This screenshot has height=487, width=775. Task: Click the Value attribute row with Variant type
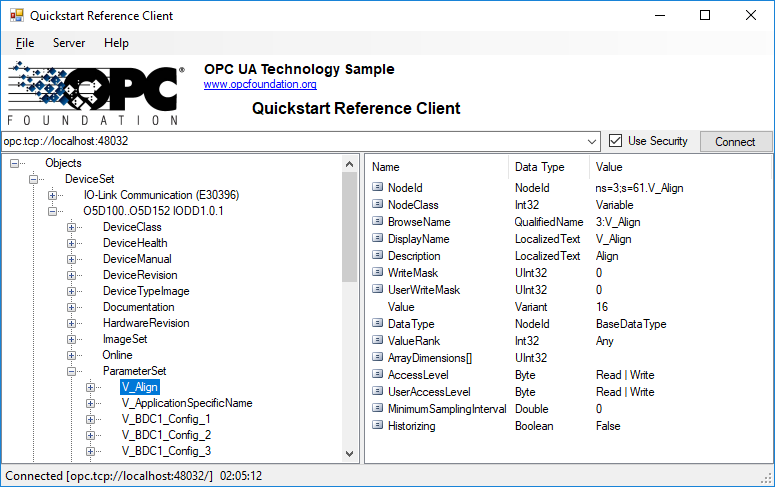(x=568, y=307)
